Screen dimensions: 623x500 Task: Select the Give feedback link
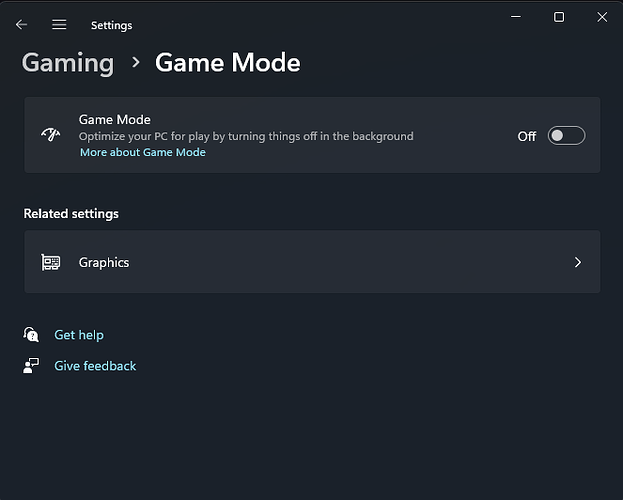(x=95, y=366)
